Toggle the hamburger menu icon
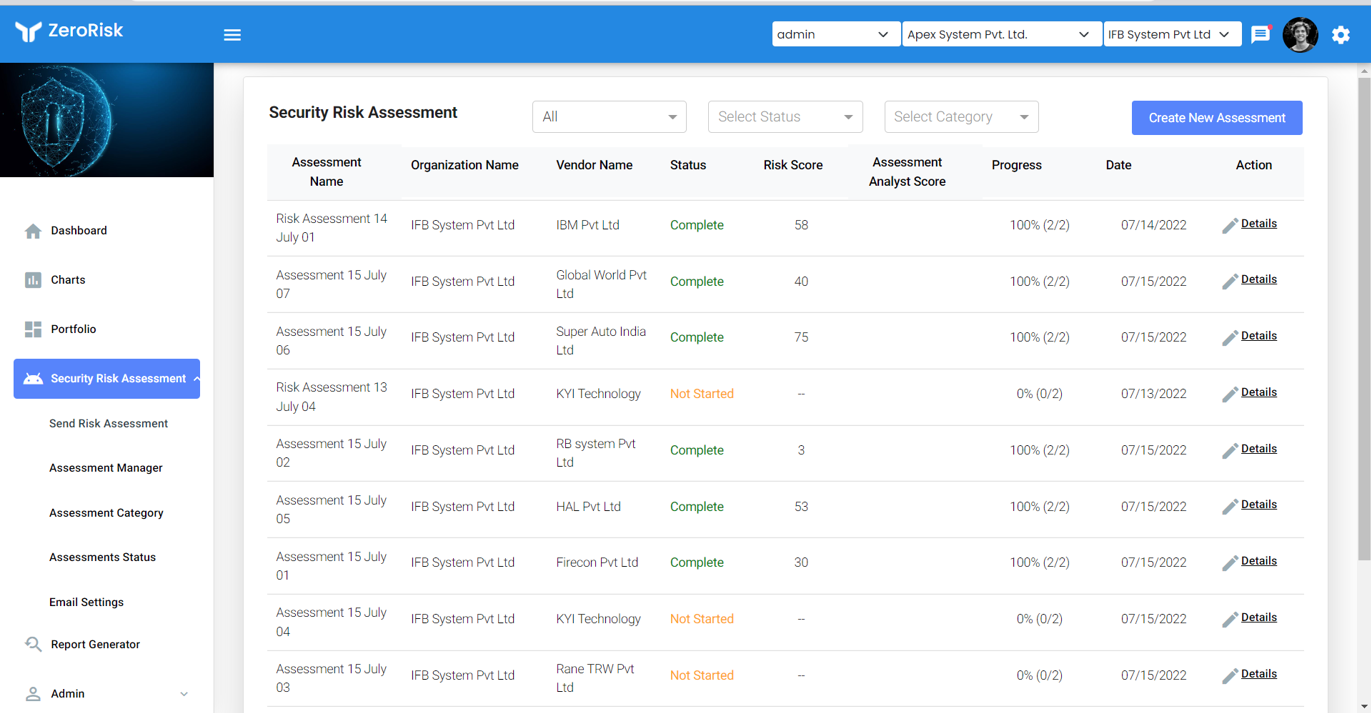The image size is (1371, 713). [x=232, y=35]
